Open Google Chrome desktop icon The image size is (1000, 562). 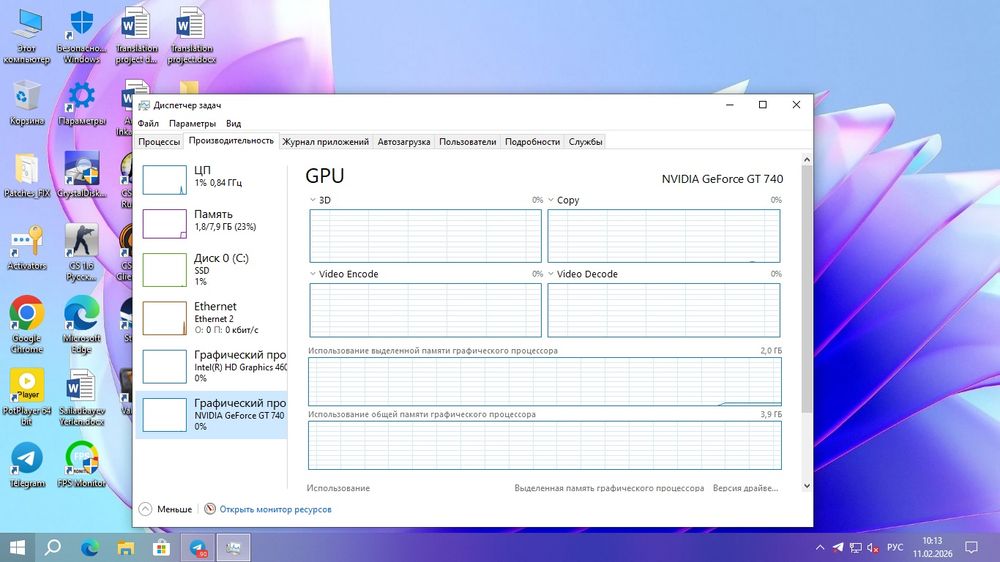pyautogui.click(x=26, y=324)
